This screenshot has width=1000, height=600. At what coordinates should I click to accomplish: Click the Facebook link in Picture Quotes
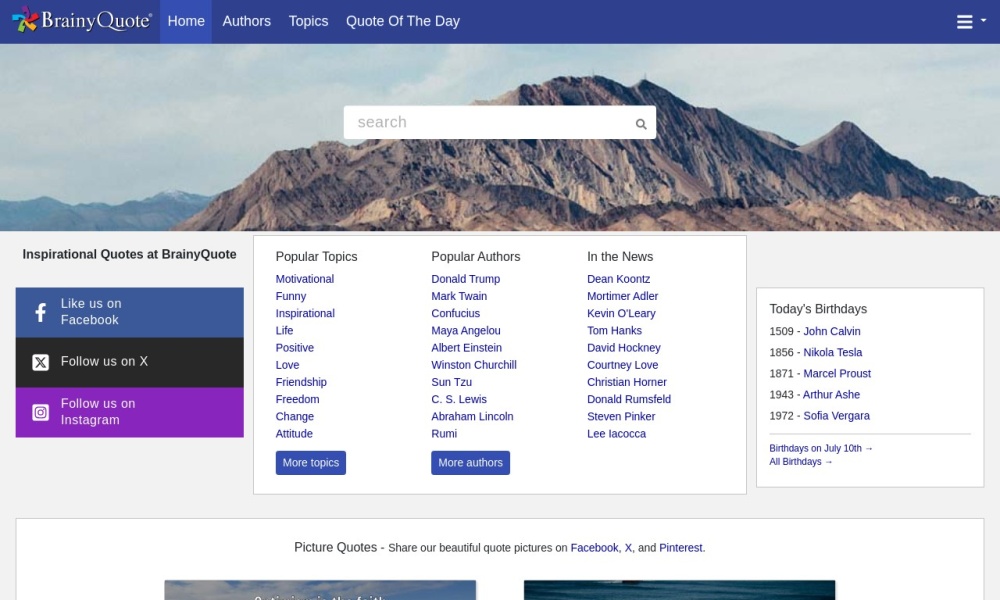pos(594,548)
